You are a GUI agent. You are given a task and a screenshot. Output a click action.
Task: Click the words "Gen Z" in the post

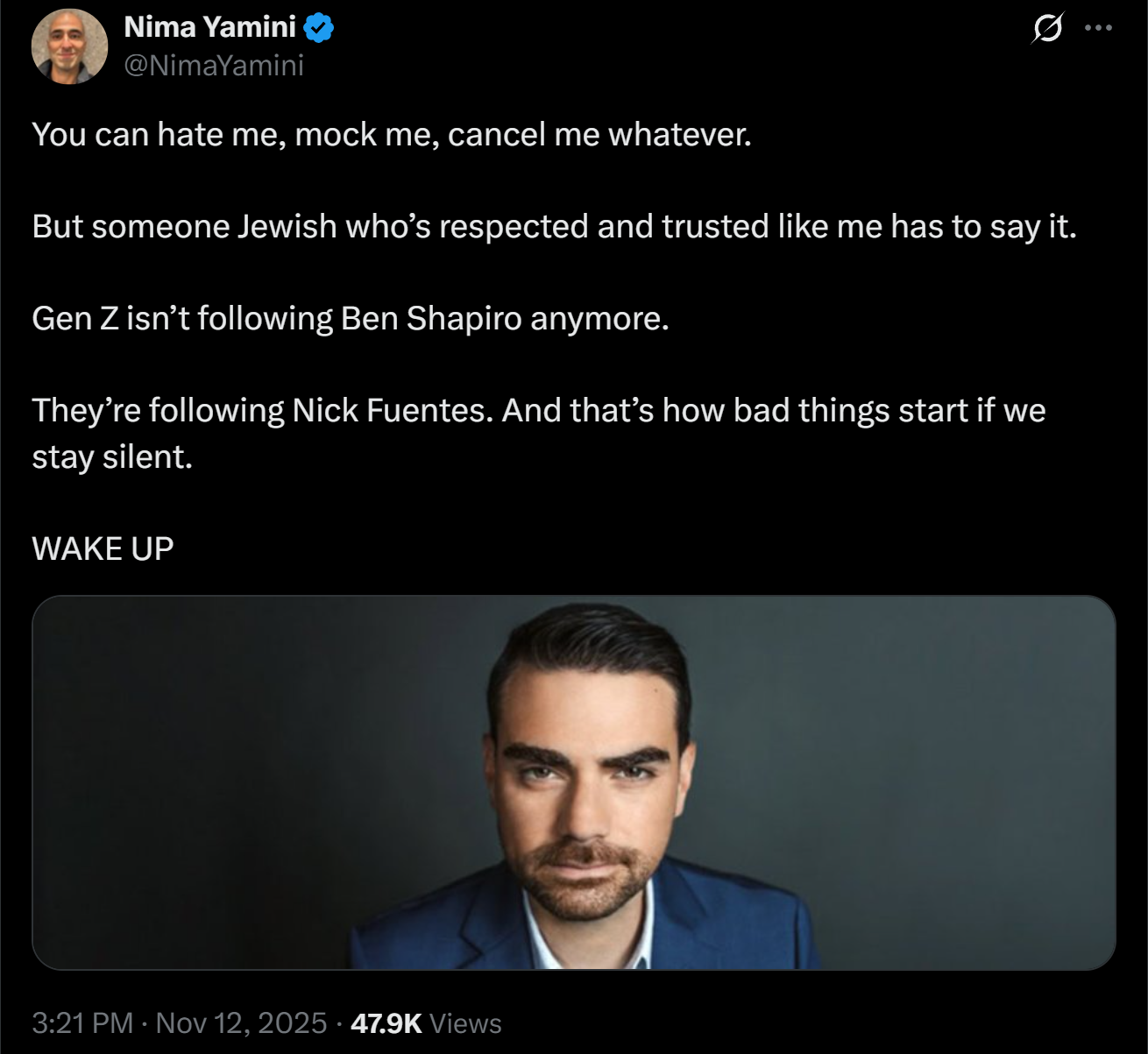[74, 318]
